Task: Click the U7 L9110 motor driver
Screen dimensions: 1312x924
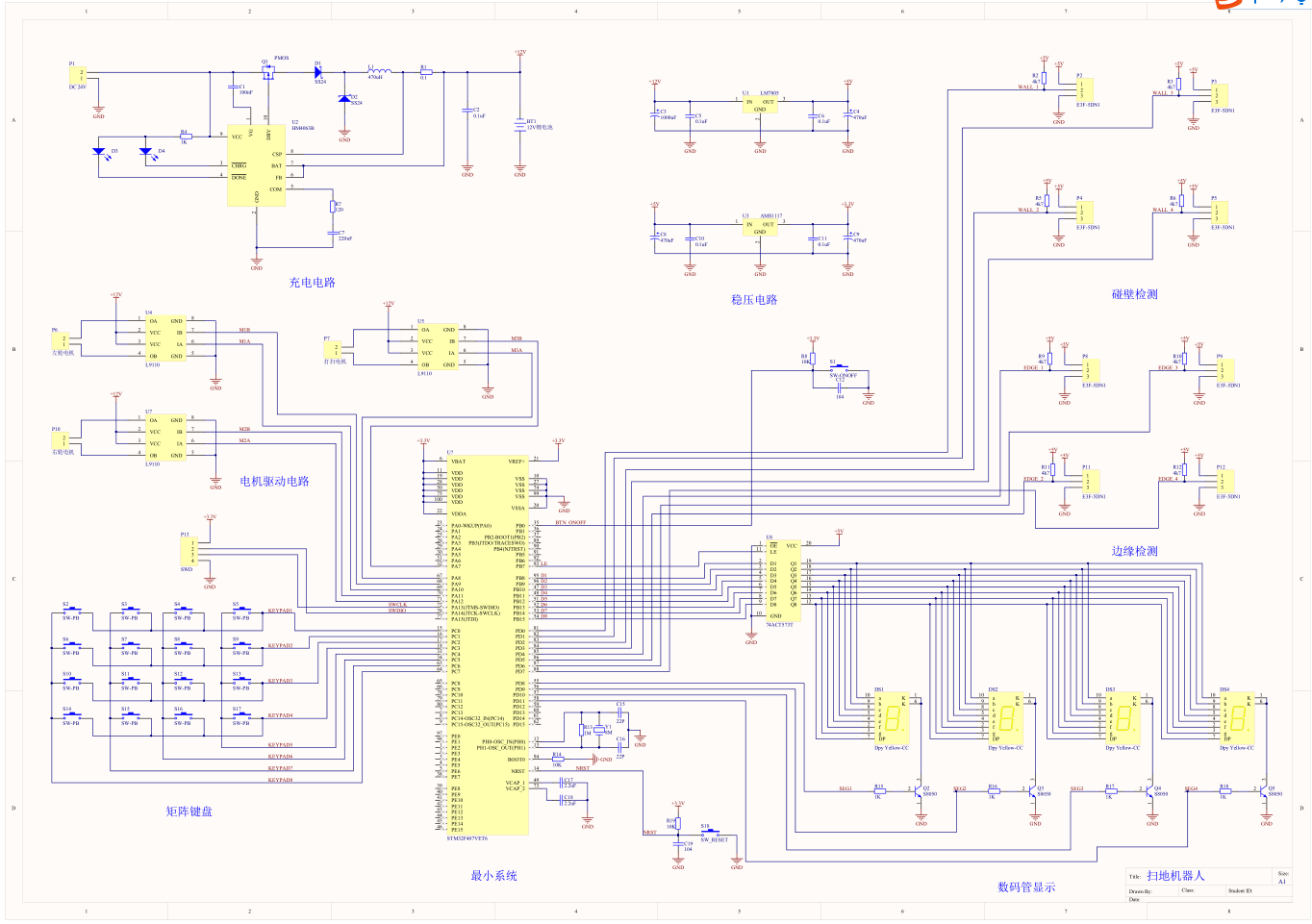Action: pos(165,437)
